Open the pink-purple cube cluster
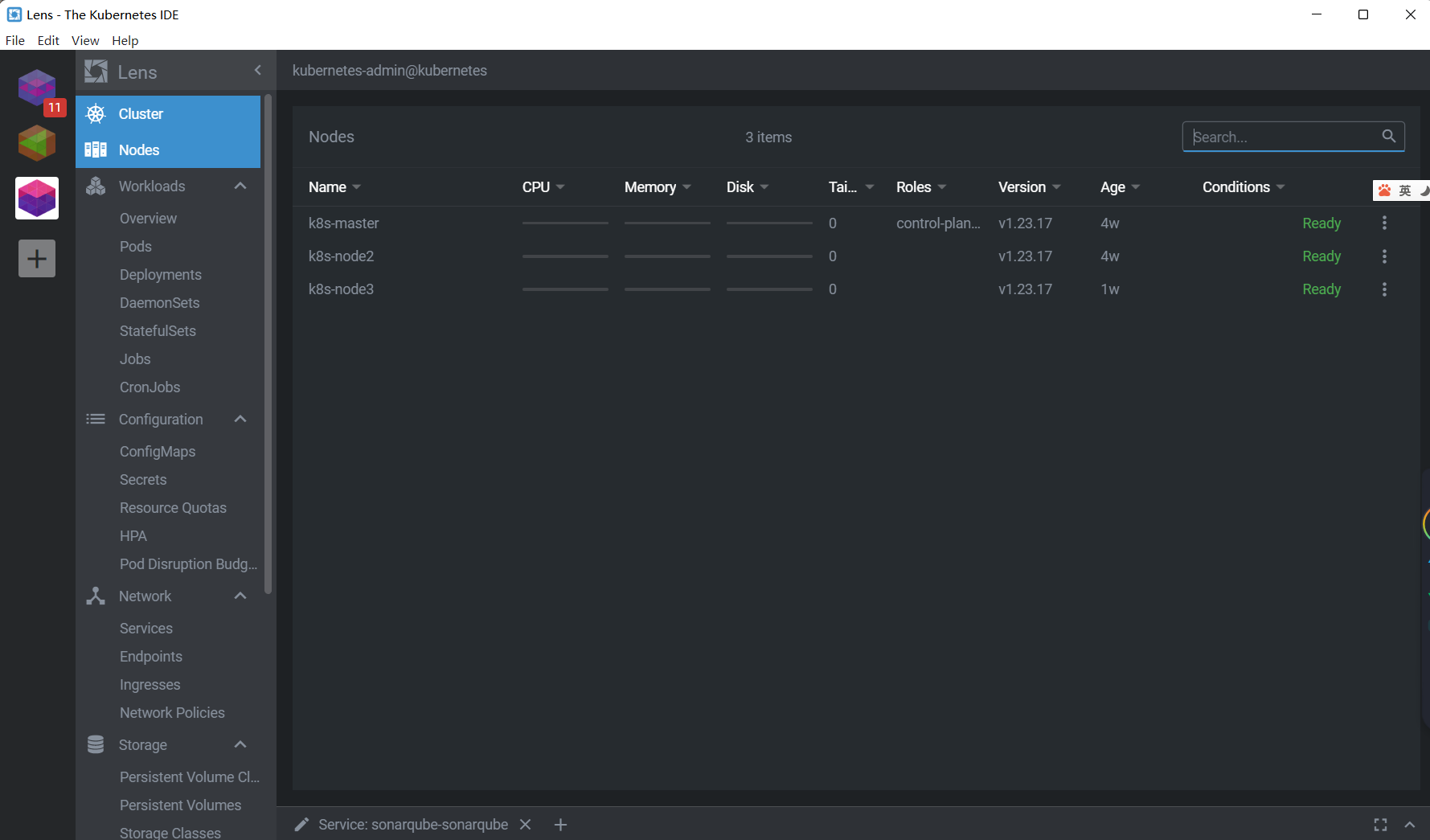 click(x=37, y=198)
